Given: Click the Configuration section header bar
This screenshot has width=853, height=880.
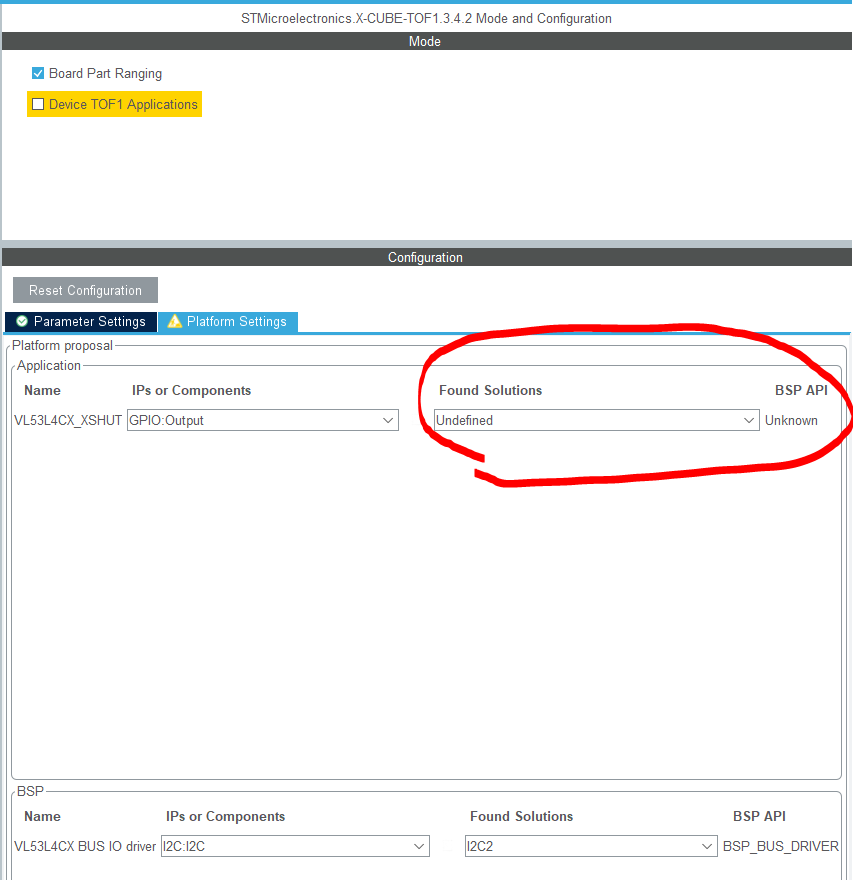Looking at the screenshot, I should click(x=426, y=257).
